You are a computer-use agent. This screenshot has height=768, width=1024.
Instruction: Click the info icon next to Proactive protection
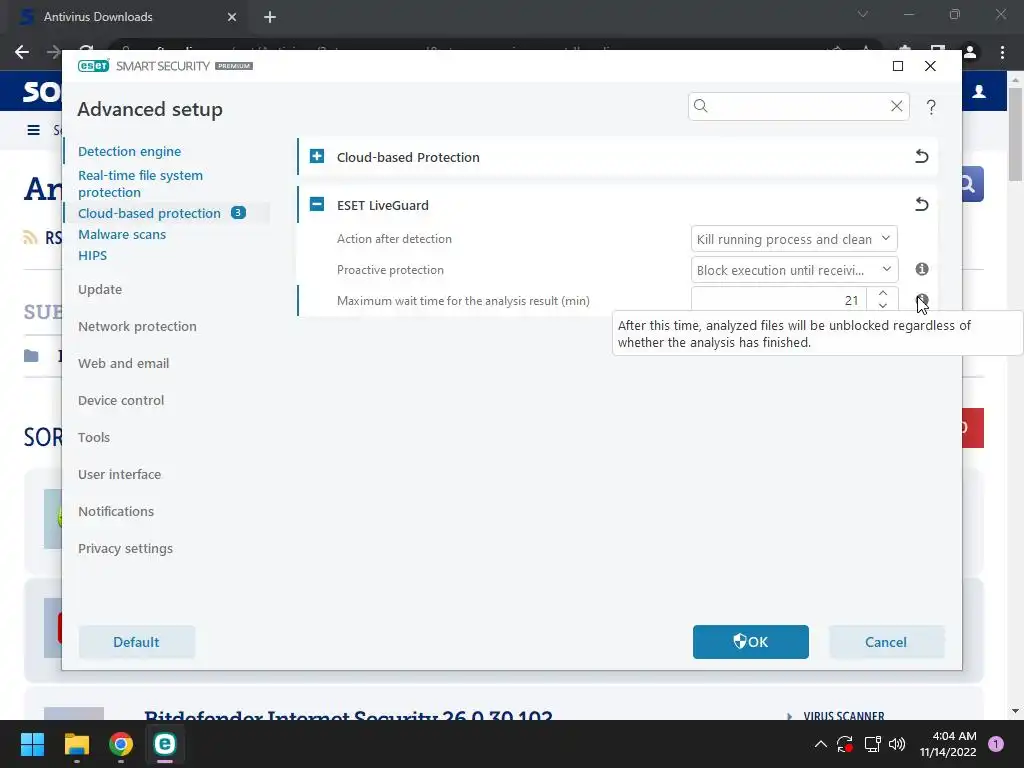(921, 269)
